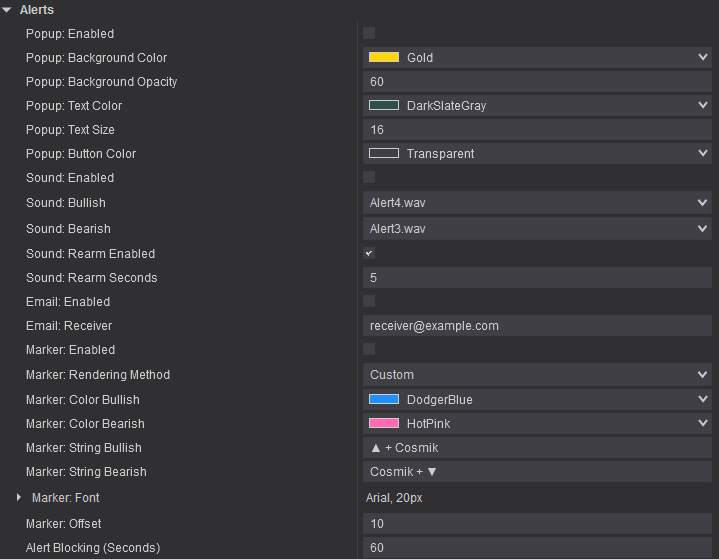Enable the Marker: Enabled checkbox
This screenshot has width=719, height=559.
click(x=369, y=349)
